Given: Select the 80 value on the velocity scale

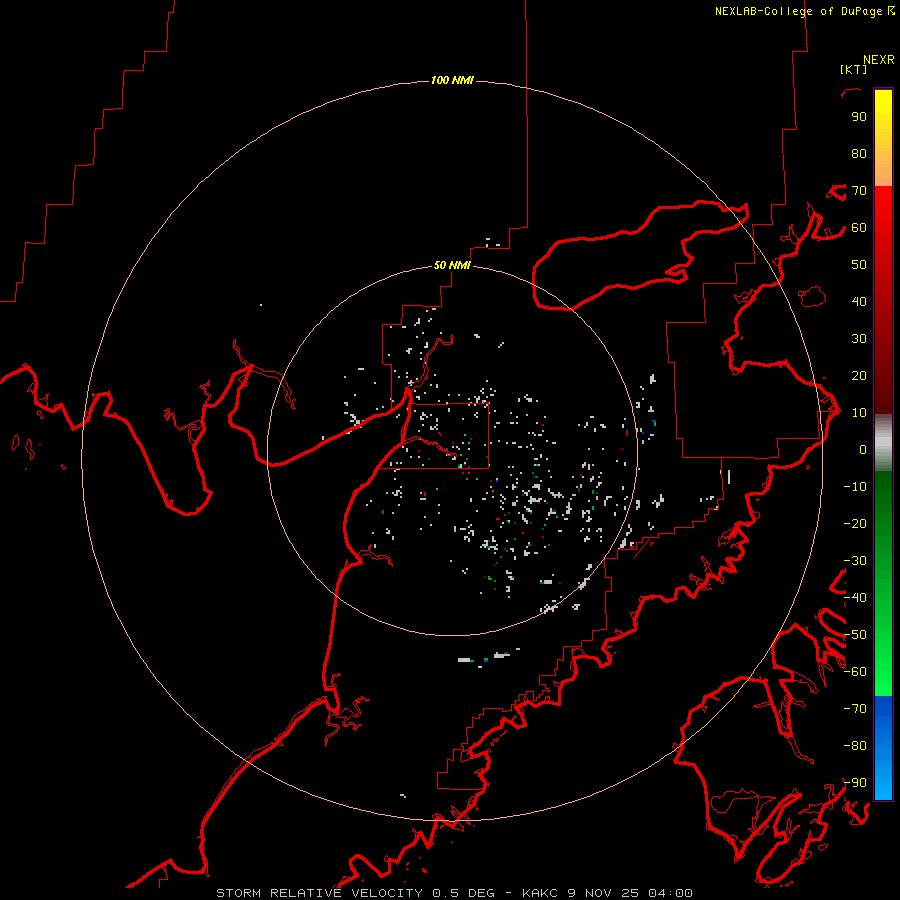Looking at the screenshot, I should 859,154.
